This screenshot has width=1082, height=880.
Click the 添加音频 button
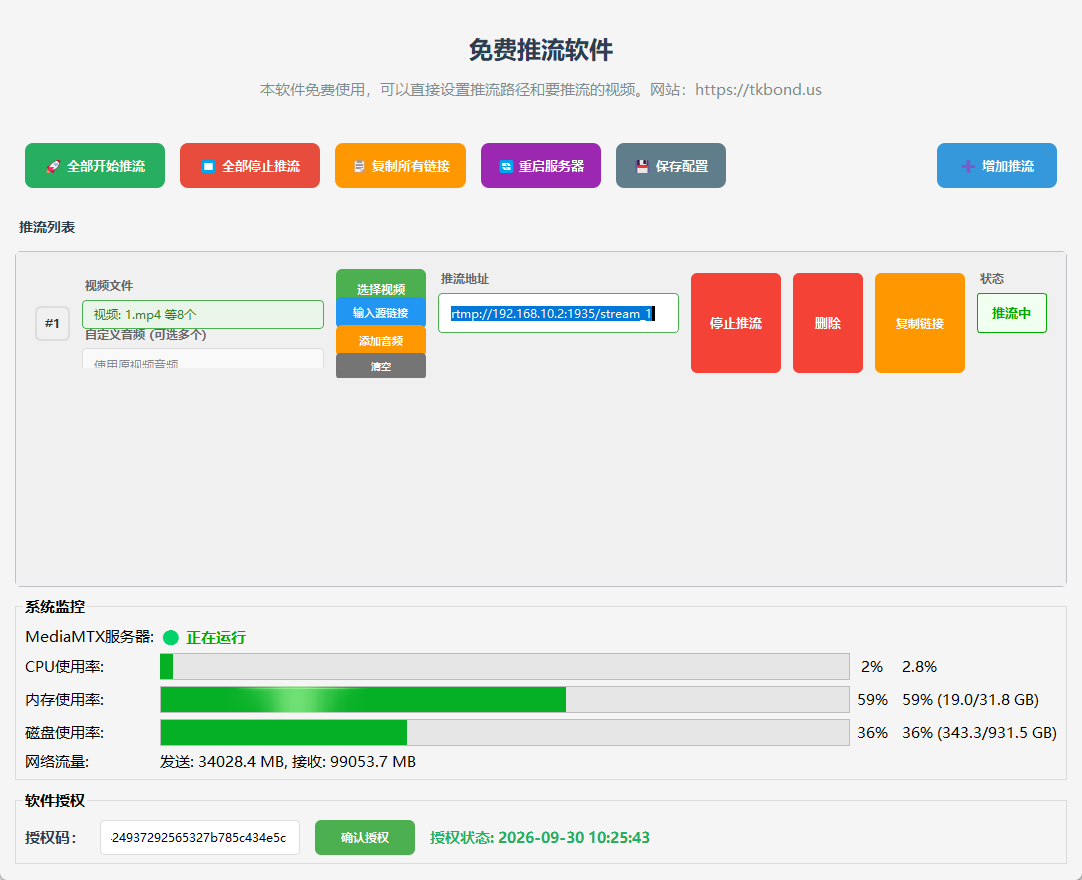point(381,340)
